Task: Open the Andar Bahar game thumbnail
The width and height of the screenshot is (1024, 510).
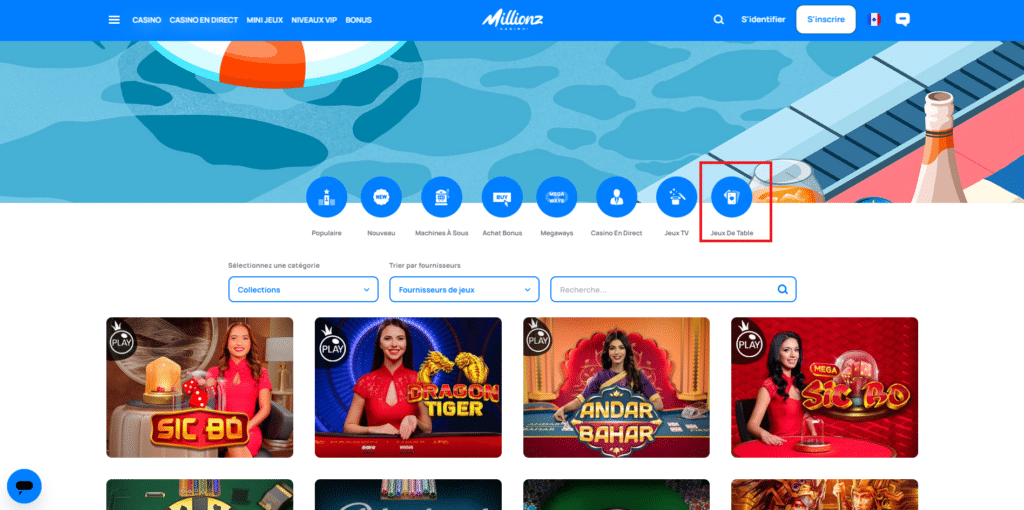Action: pyautogui.click(x=616, y=387)
